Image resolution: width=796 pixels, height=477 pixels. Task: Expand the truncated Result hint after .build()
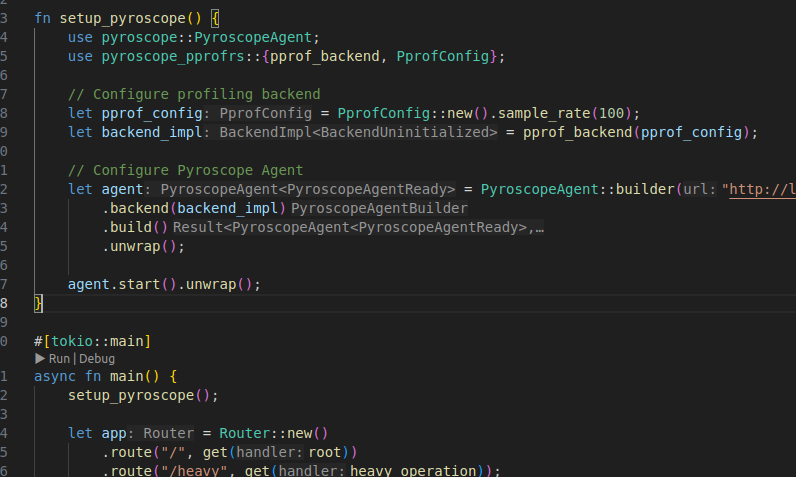[x=360, y=227]
